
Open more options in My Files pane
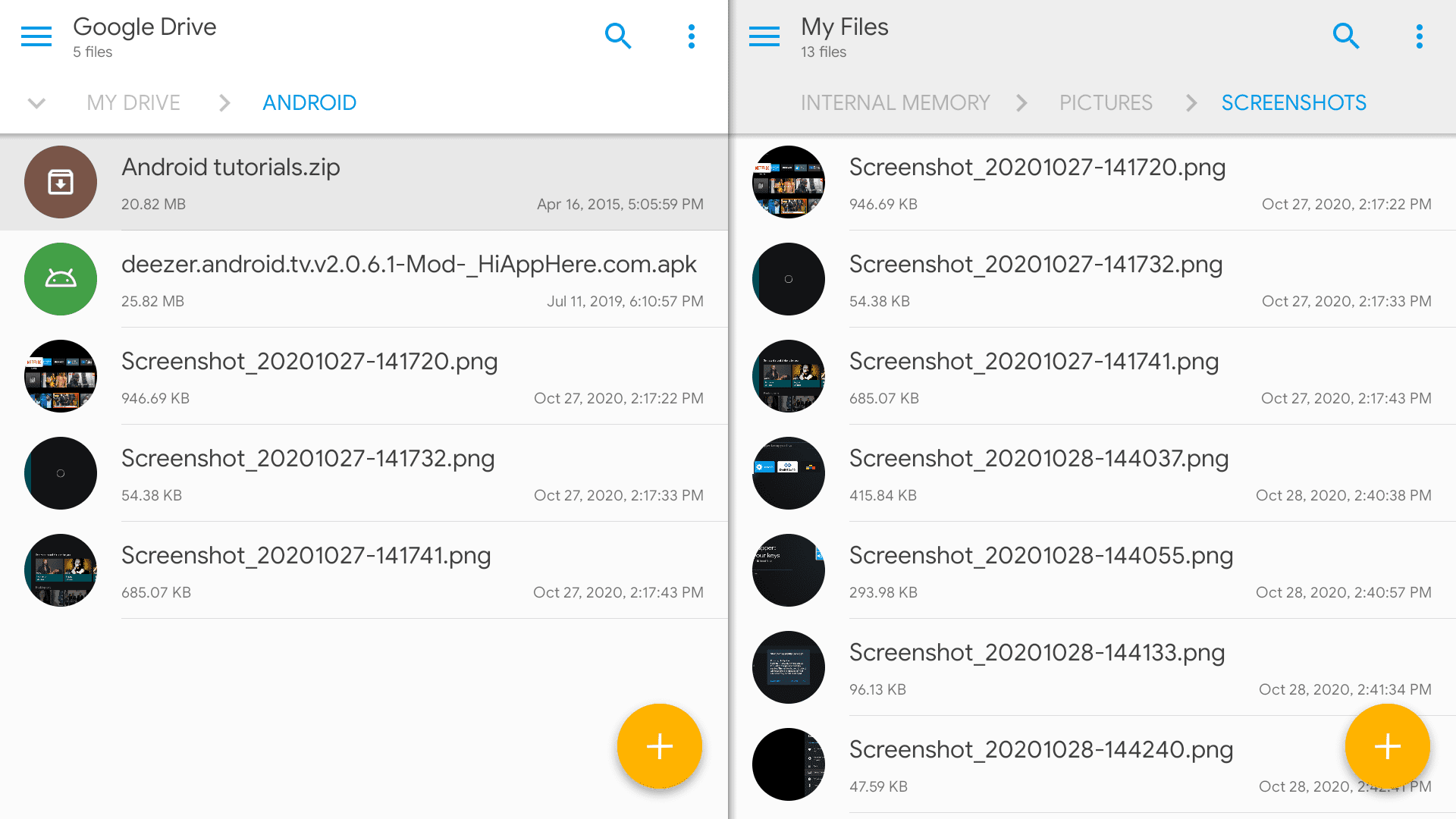[1419, 36]
